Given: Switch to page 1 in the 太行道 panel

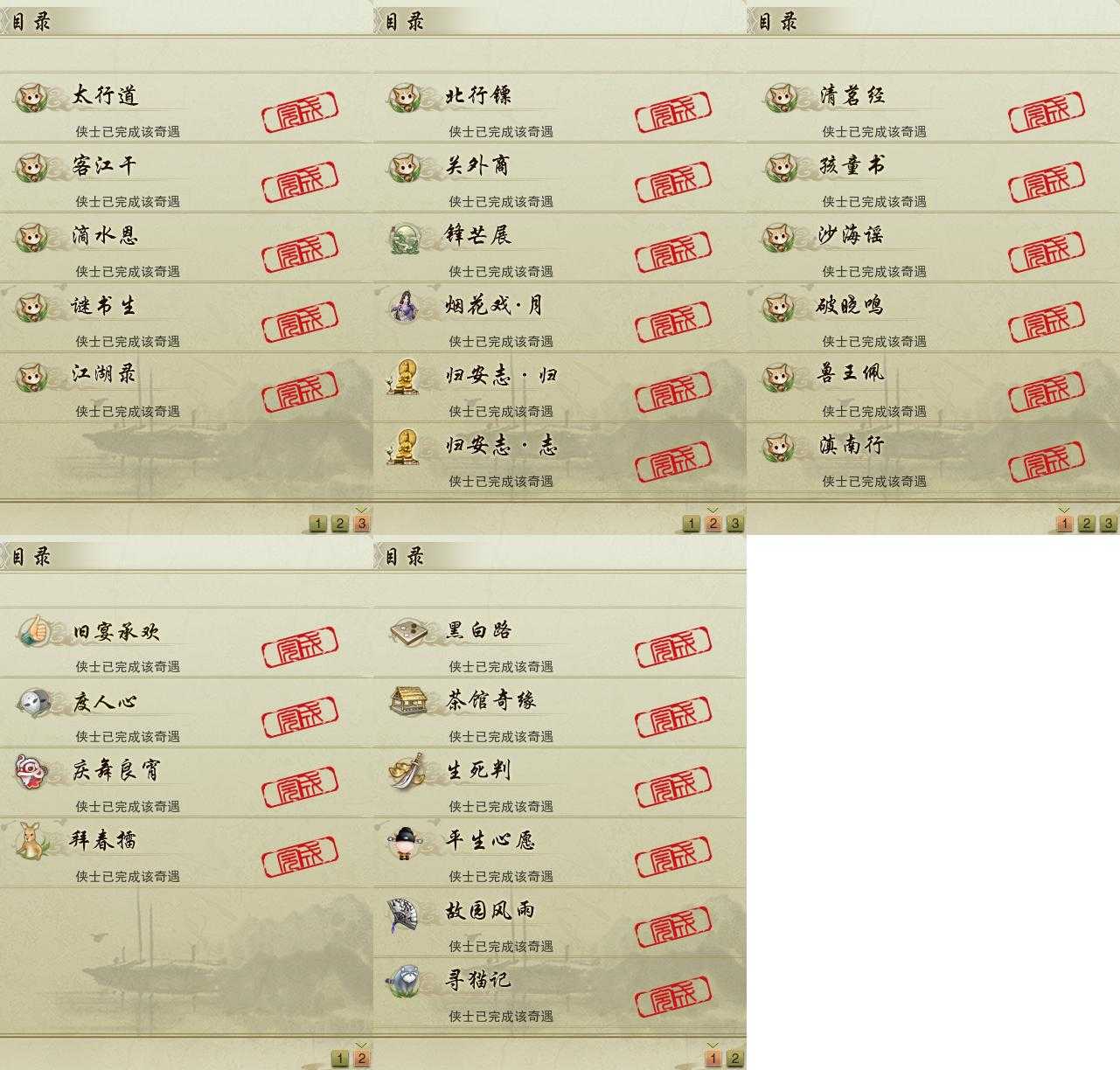Looking at the screenshot, I should [318, 524].
